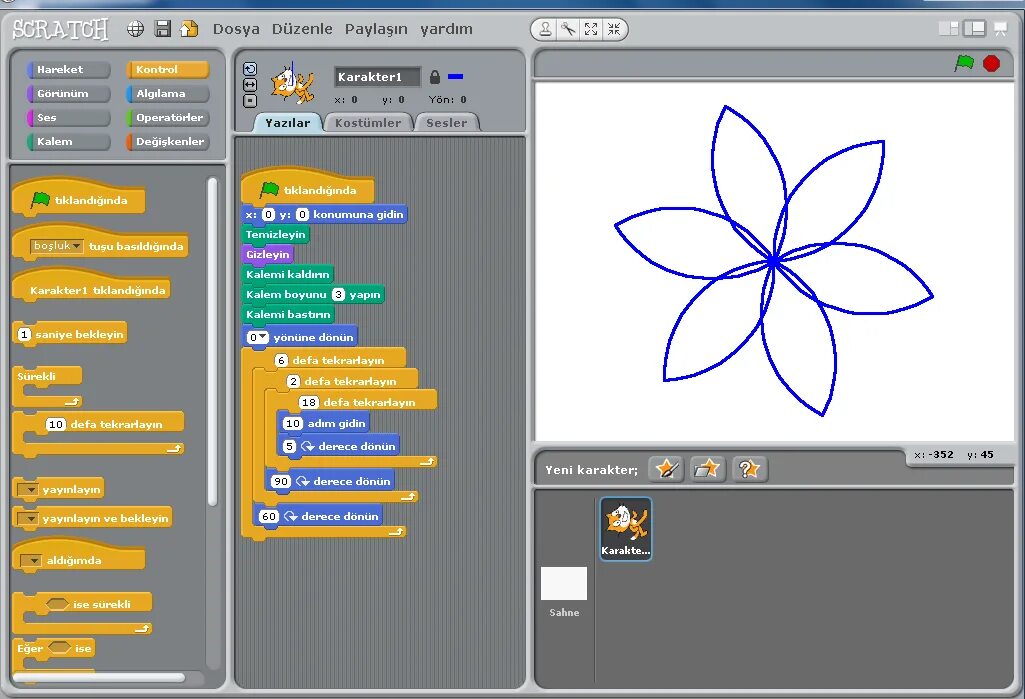The height and width of the screenshot is (699, 1025).
Task: Set rotation style to can rotate
Action: [x=250, y=69]
